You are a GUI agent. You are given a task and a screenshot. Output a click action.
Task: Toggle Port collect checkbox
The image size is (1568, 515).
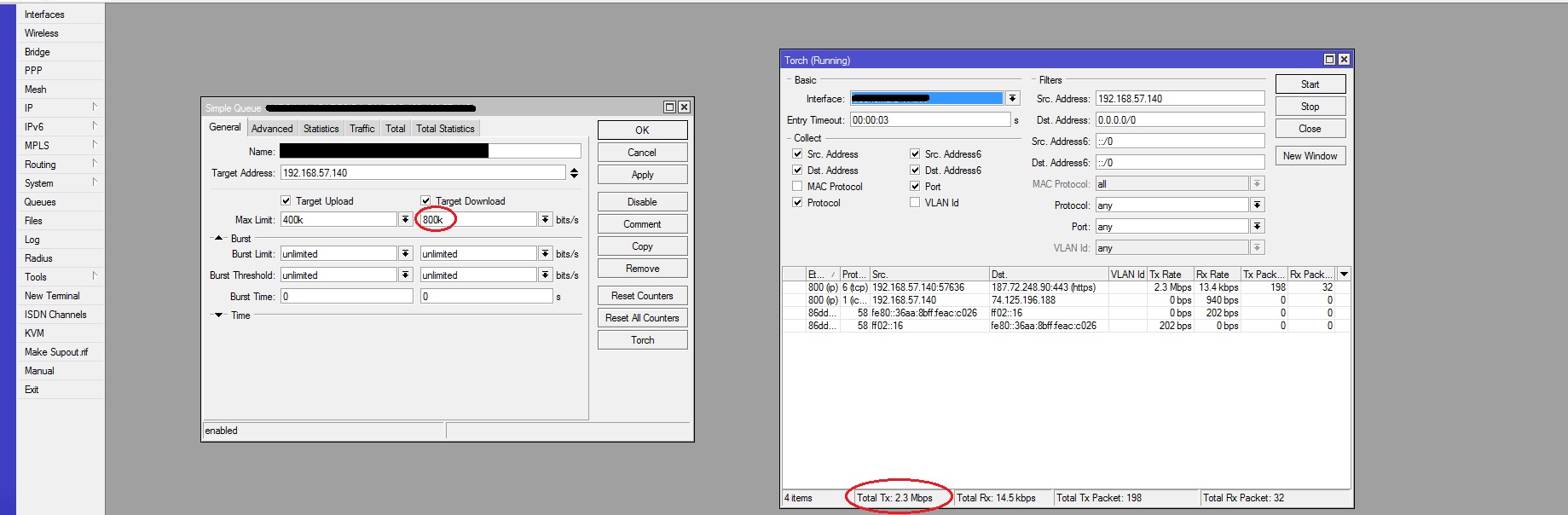pyautogui.click(x=915, y=187)
